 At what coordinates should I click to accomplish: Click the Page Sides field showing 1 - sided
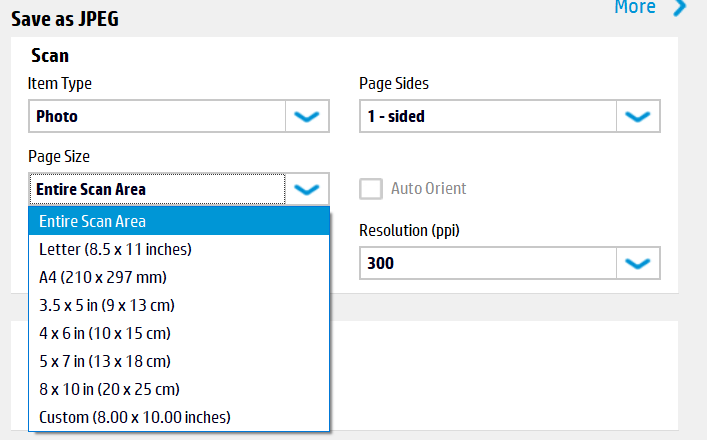click(488, 116)
